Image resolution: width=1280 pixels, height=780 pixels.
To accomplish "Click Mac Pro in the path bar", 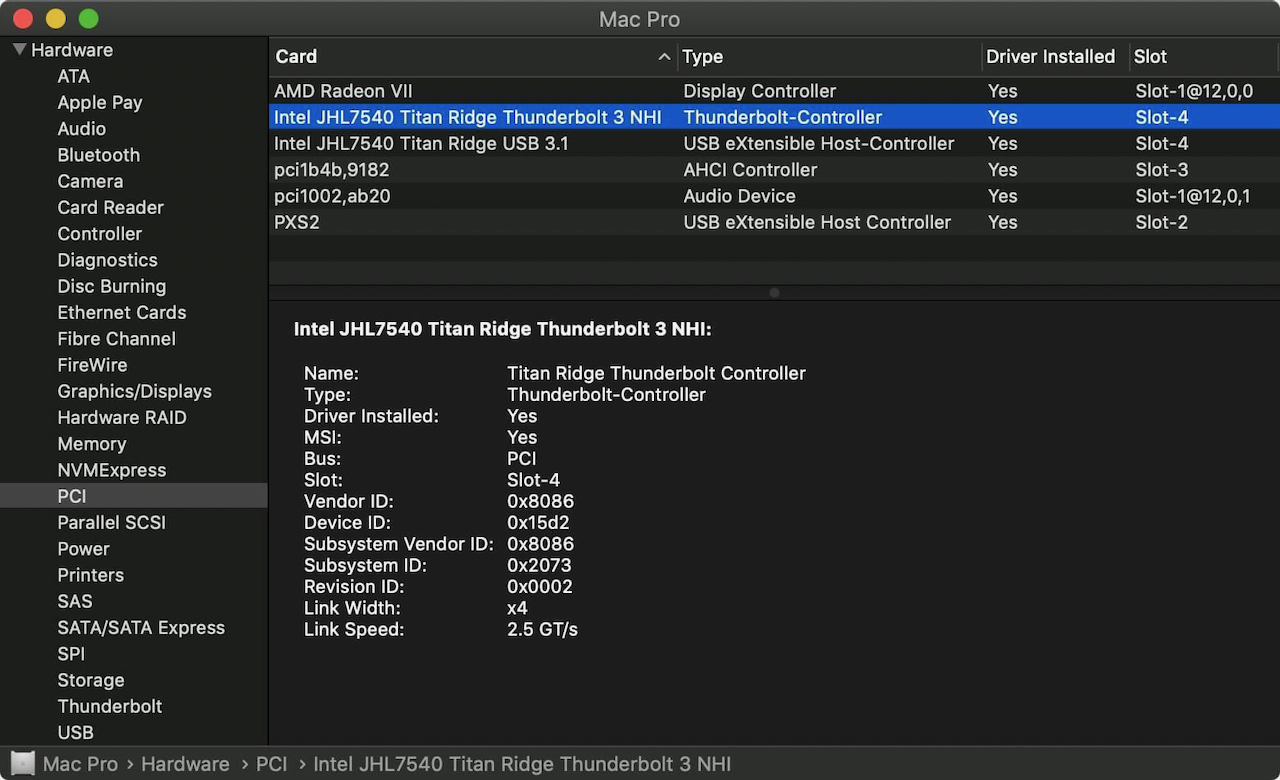I will [x=80, y=764].
